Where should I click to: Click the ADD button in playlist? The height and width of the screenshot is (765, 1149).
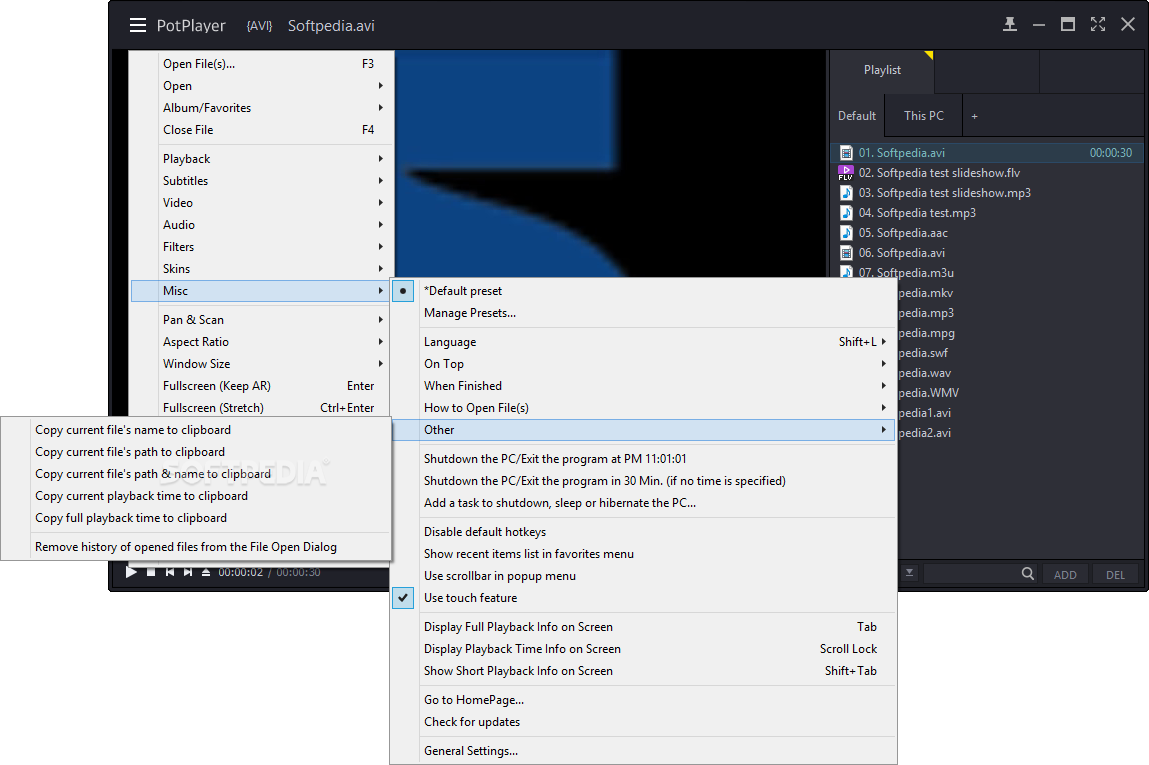[1065, 574]
